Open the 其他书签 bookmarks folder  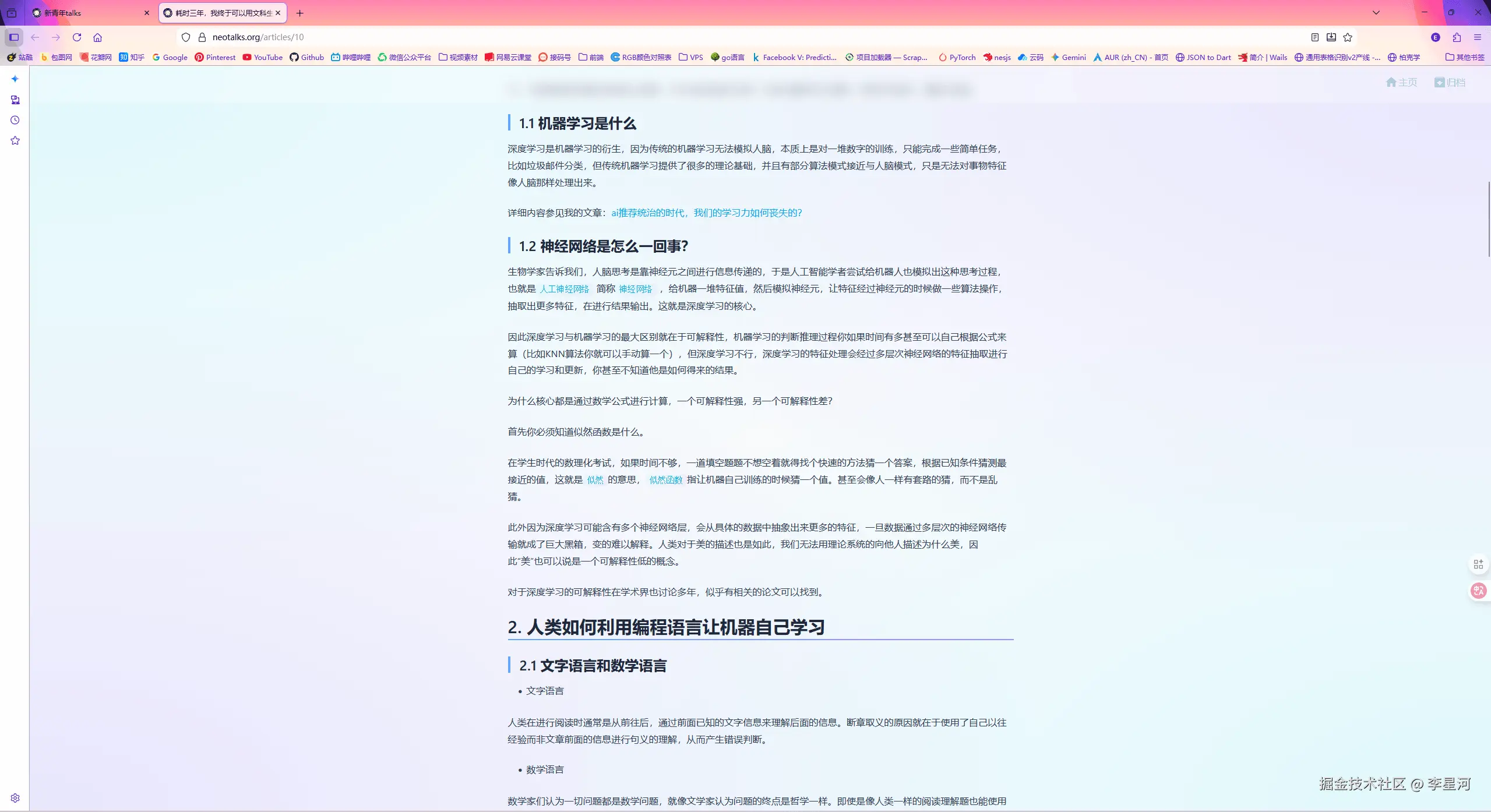click(1465, 57)
